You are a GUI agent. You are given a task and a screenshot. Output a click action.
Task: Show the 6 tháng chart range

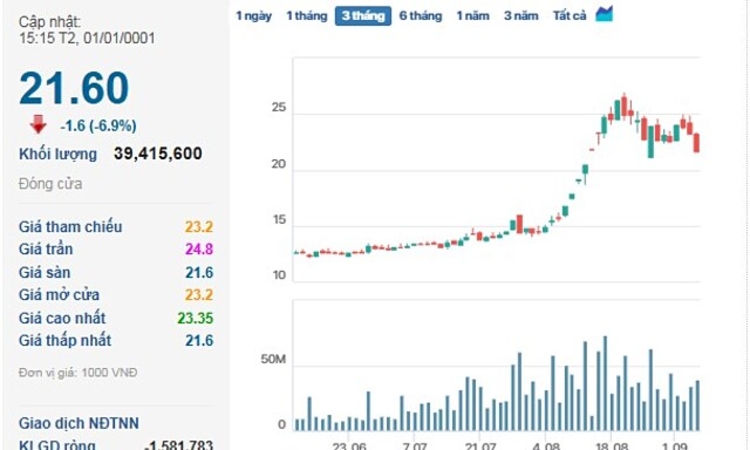click(420, 16)
